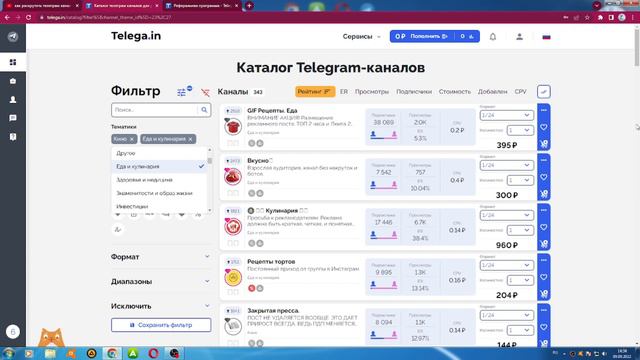Click the magnifier icon in the search box

204,110
